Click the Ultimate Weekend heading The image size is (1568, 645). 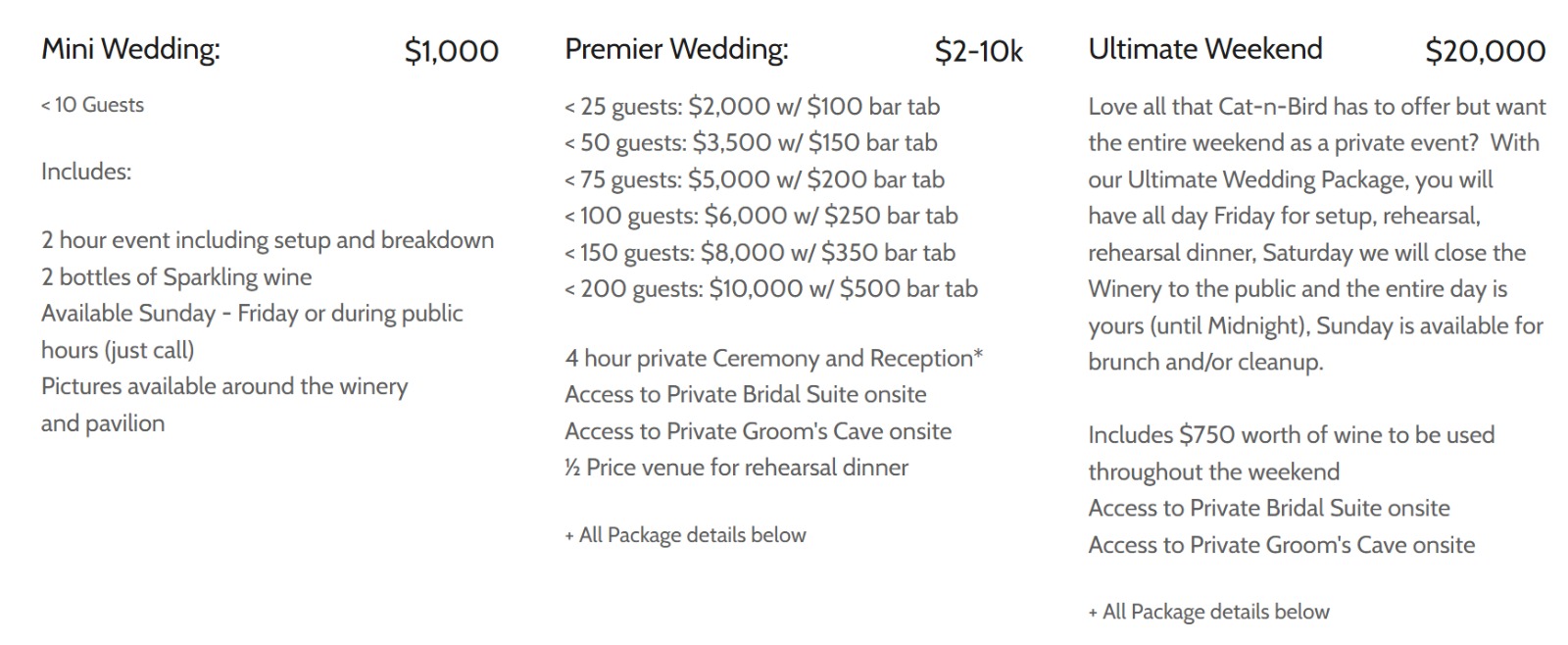(1204, 49)
